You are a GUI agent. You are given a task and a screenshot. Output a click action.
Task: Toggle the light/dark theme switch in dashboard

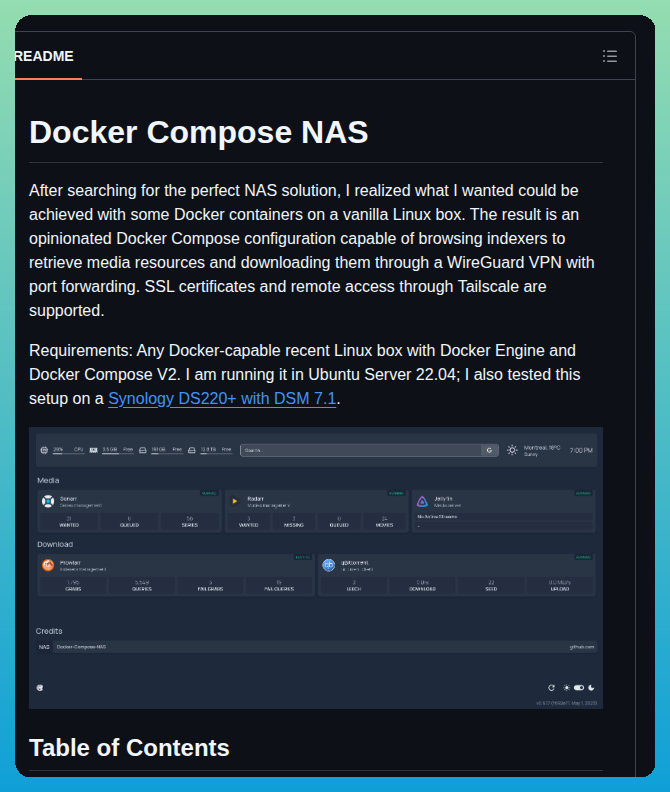coord(579,687)
